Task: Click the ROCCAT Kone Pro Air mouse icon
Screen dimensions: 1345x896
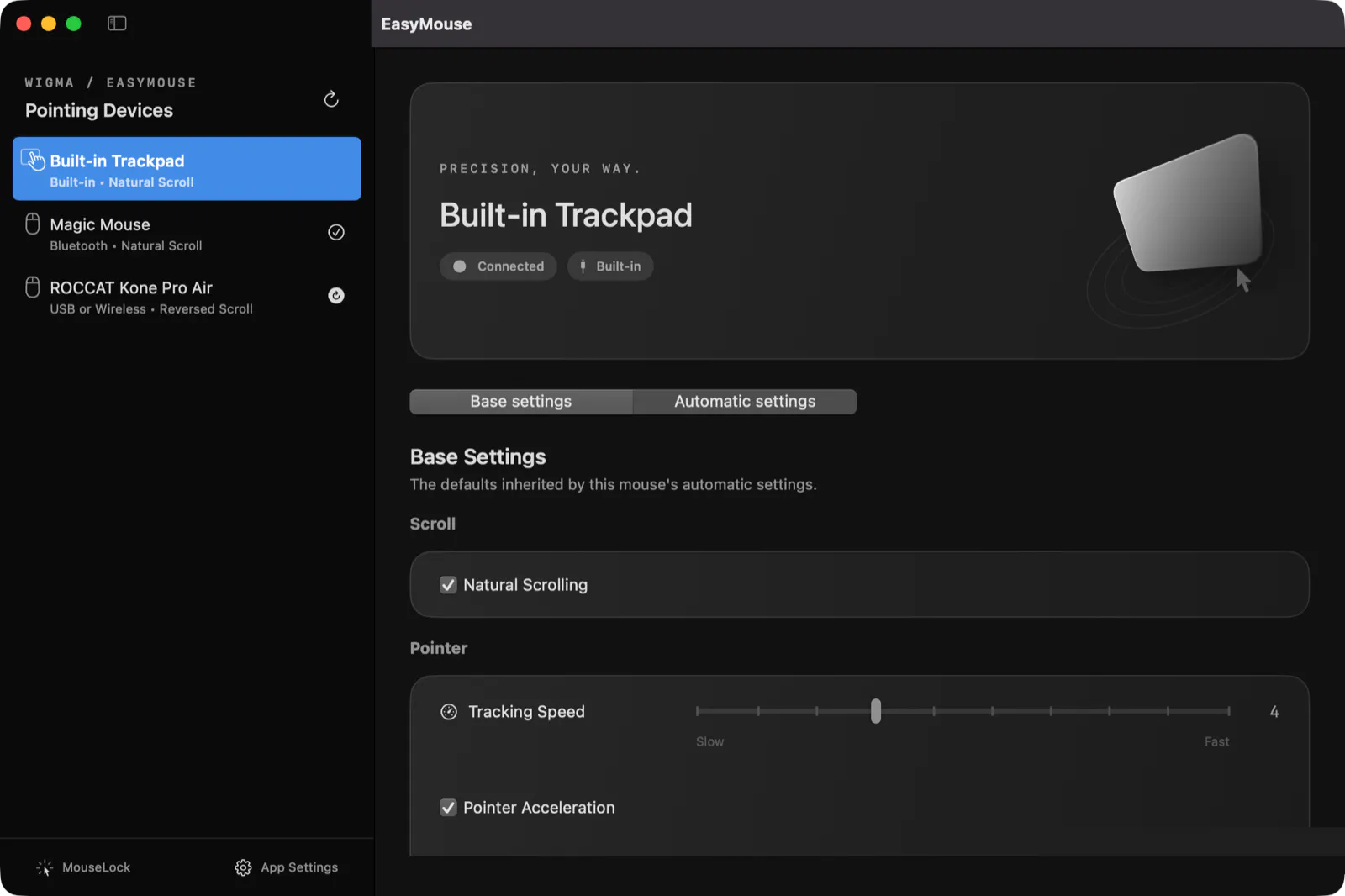Action: click(x=33, y=287)
